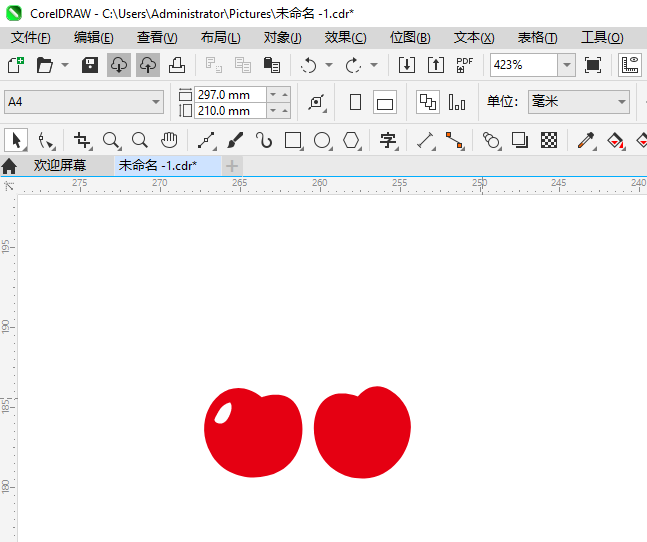Click the Export icon
This screenshot has width=647, height=542.
(x=436, y=65)
